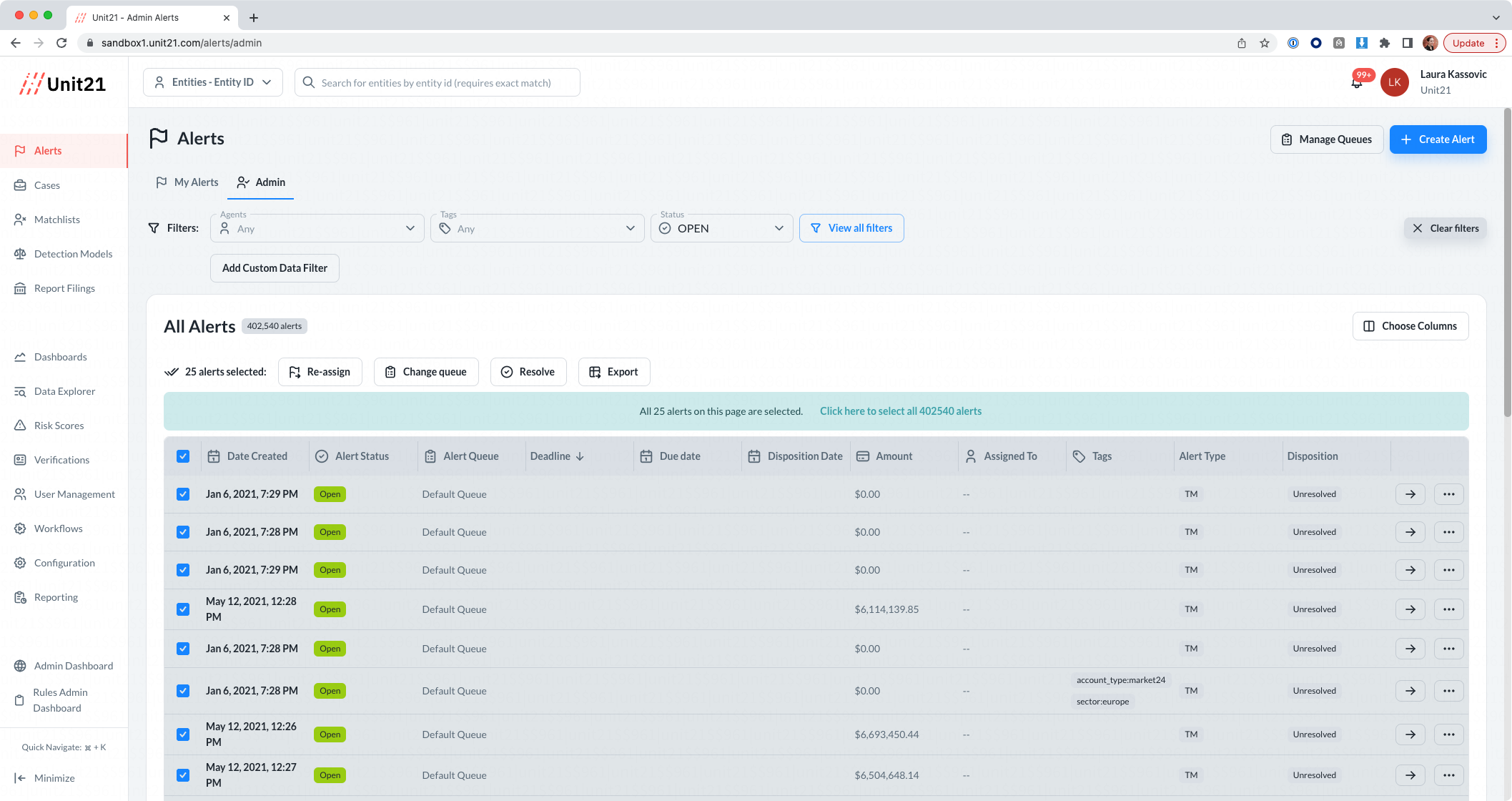Open the Entities - Entity ID selector
The height and width of the screenshot is (801, 1512).
pyautogui.click(x=212, y=82)
